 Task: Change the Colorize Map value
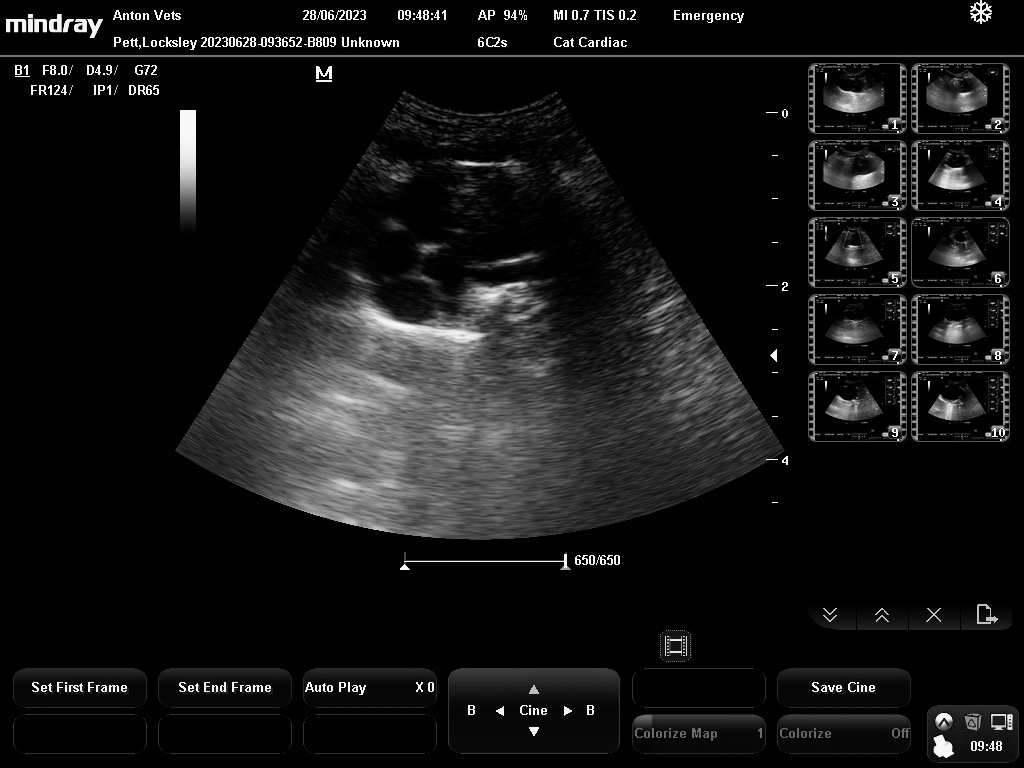[x=698, y=733]
